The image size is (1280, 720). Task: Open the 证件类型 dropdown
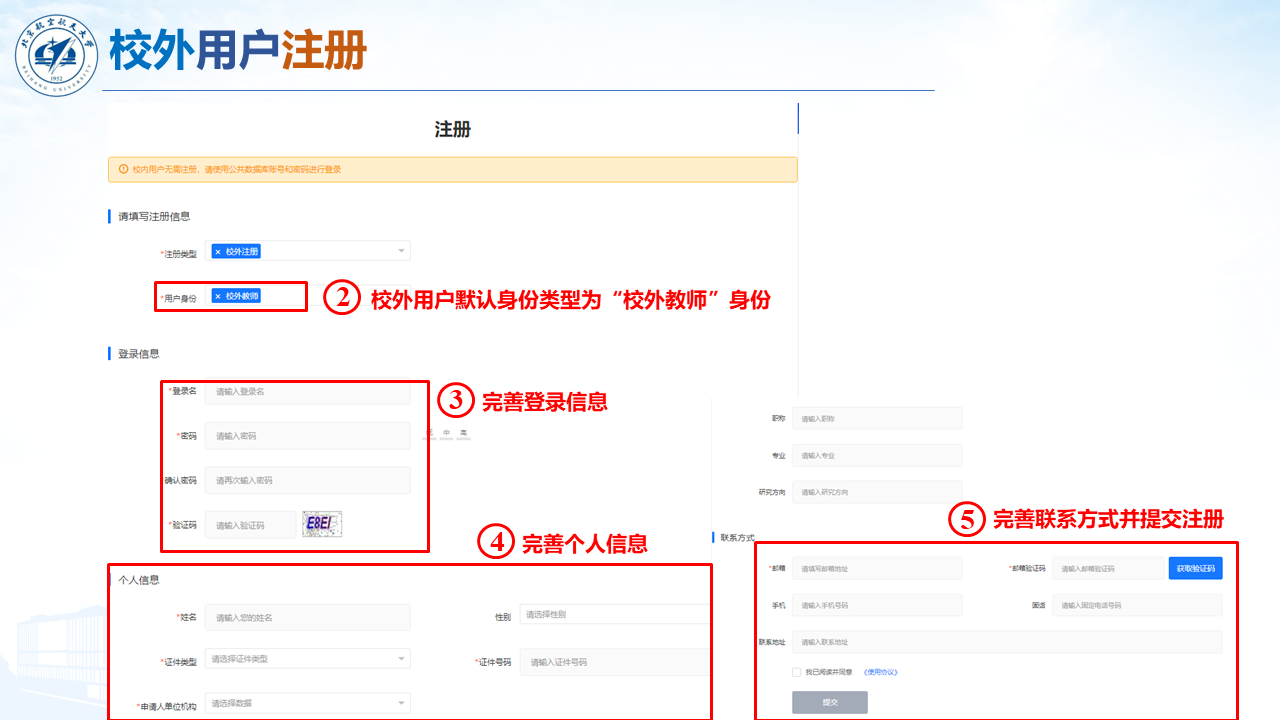[x=307, y=659]
